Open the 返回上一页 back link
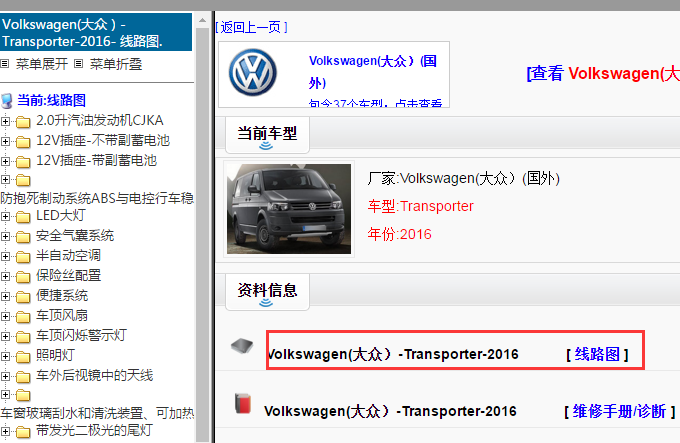 click(252, 27)
